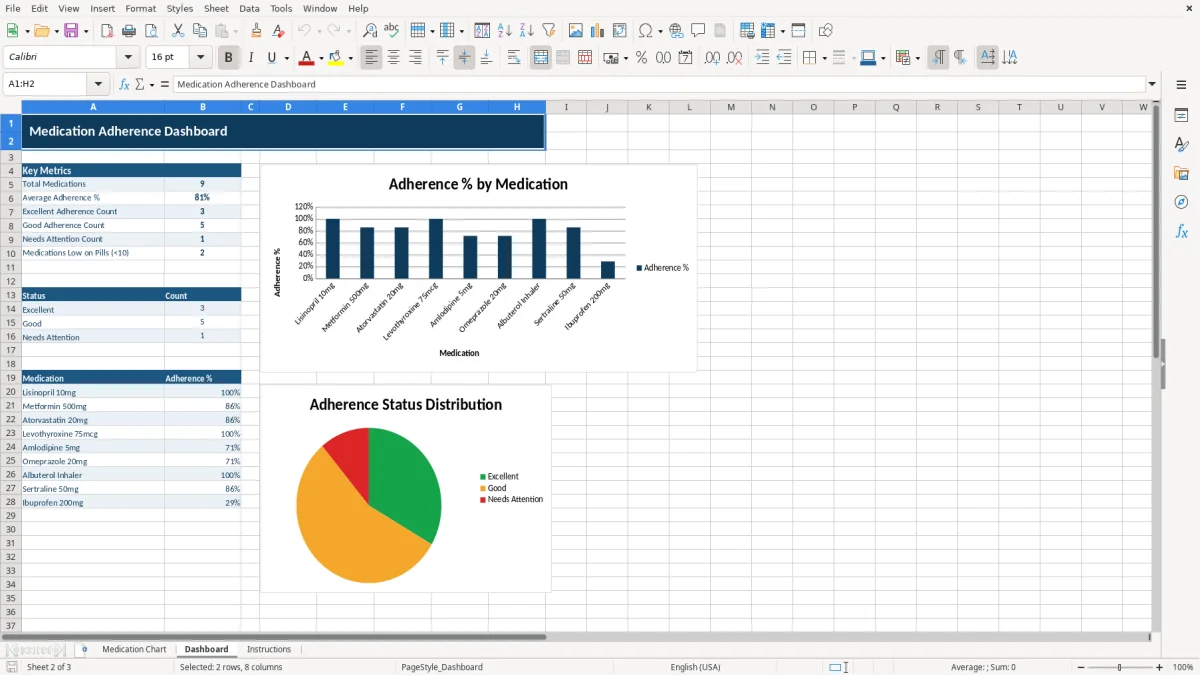Viewport: 1200px width, 675px height.
Task: Click the Export as PDF icon
Action: tap(107, 31)
